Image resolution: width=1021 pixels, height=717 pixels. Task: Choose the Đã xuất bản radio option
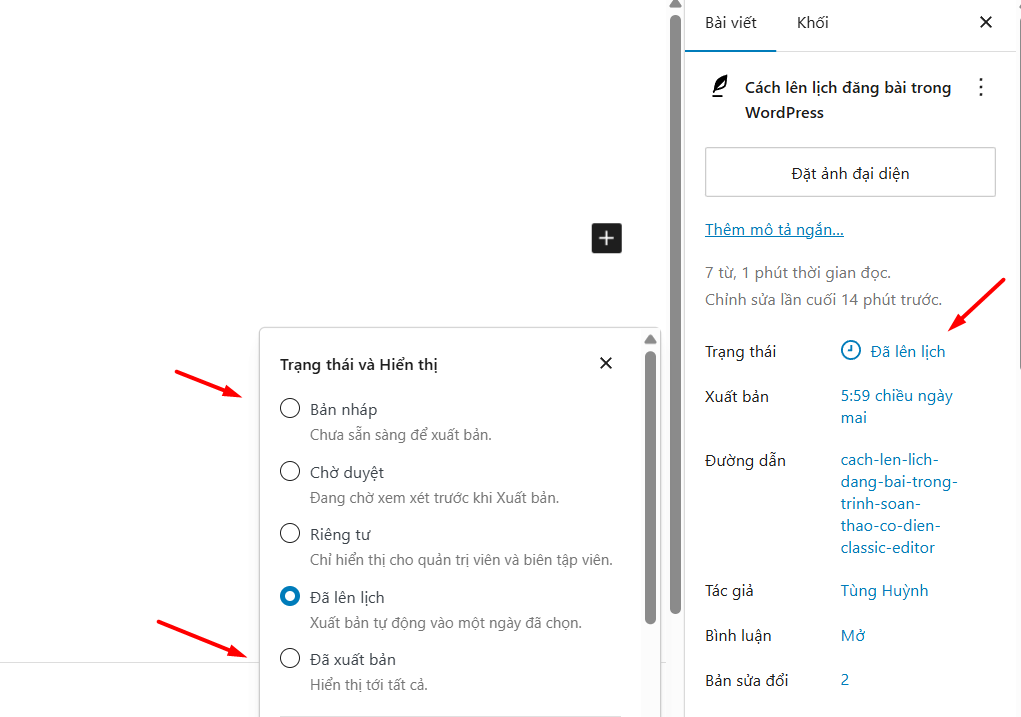point(290,658)
